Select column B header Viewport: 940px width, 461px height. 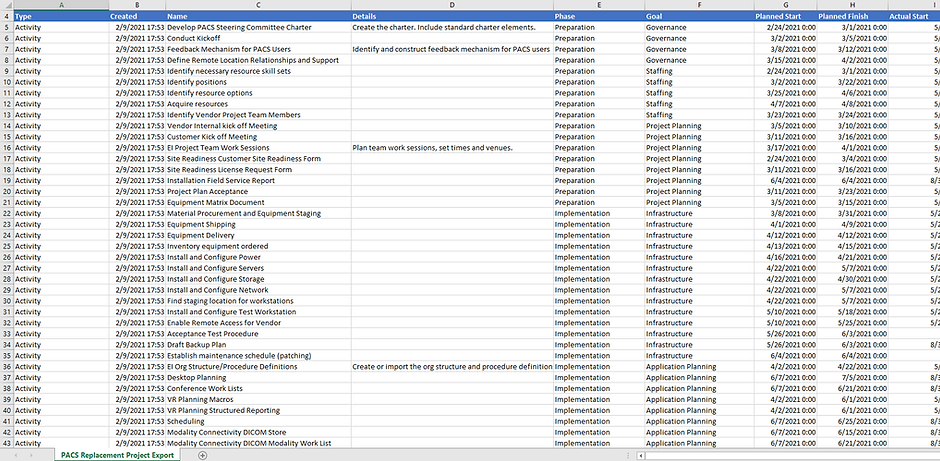point(137,5)
